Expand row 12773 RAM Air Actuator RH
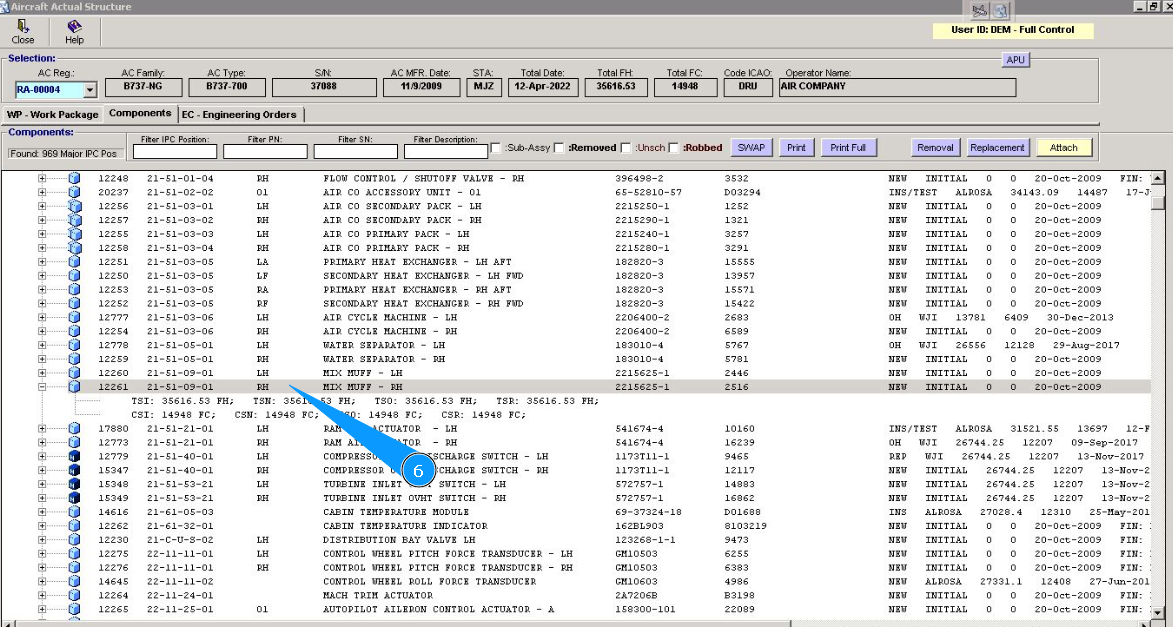Viewport: 1173px width, 633px height. (42, 442)
